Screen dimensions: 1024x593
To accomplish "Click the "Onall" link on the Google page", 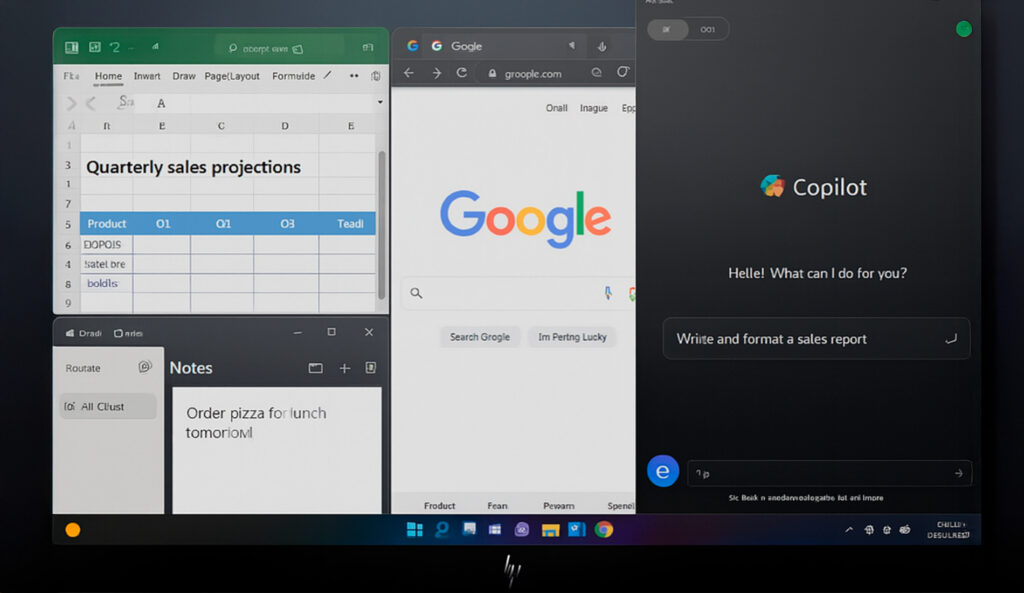I will coord(556,108).
